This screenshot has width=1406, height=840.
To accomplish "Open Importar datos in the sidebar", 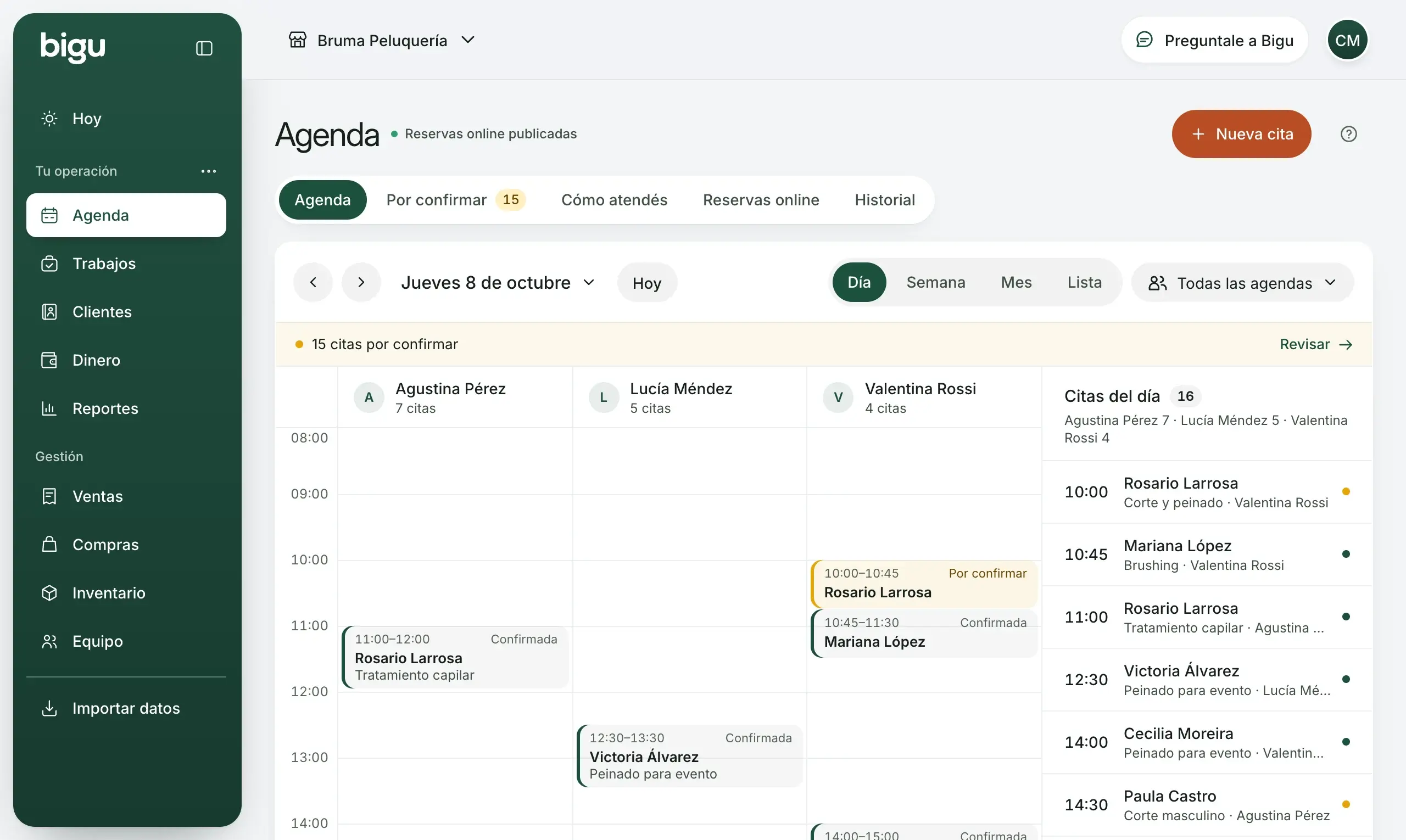I will click(x=126, y=708).
